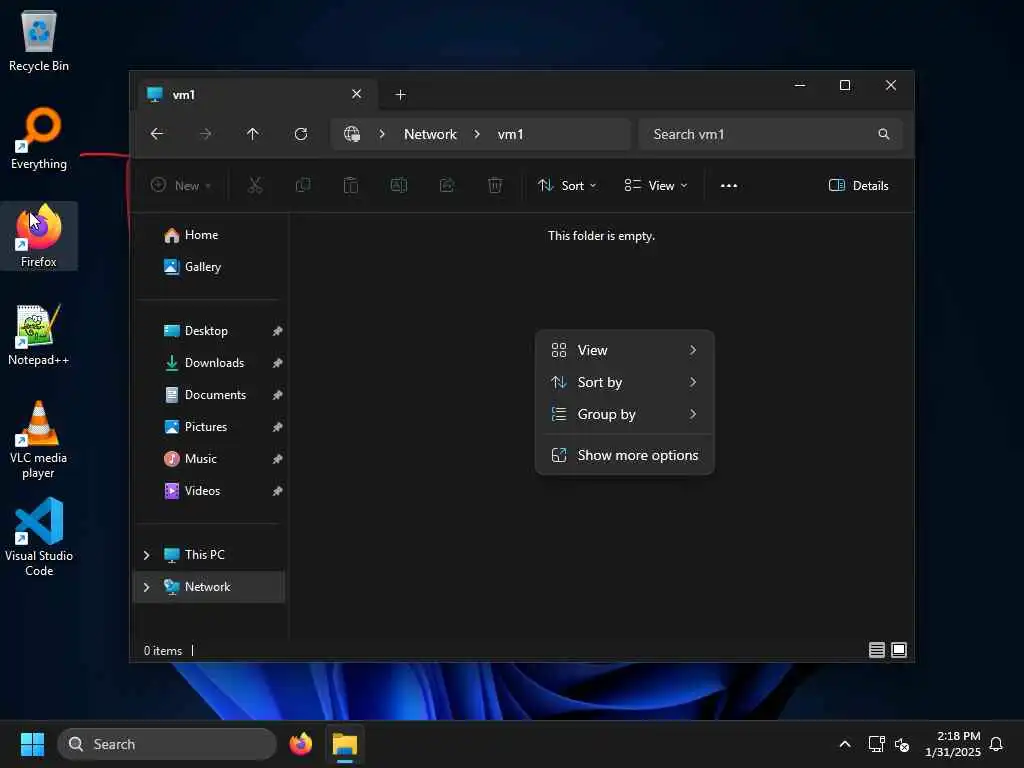Switch to details list view icon
Image resolution: width=1024 pixels, height=768 pixels.
pos(877,650)
